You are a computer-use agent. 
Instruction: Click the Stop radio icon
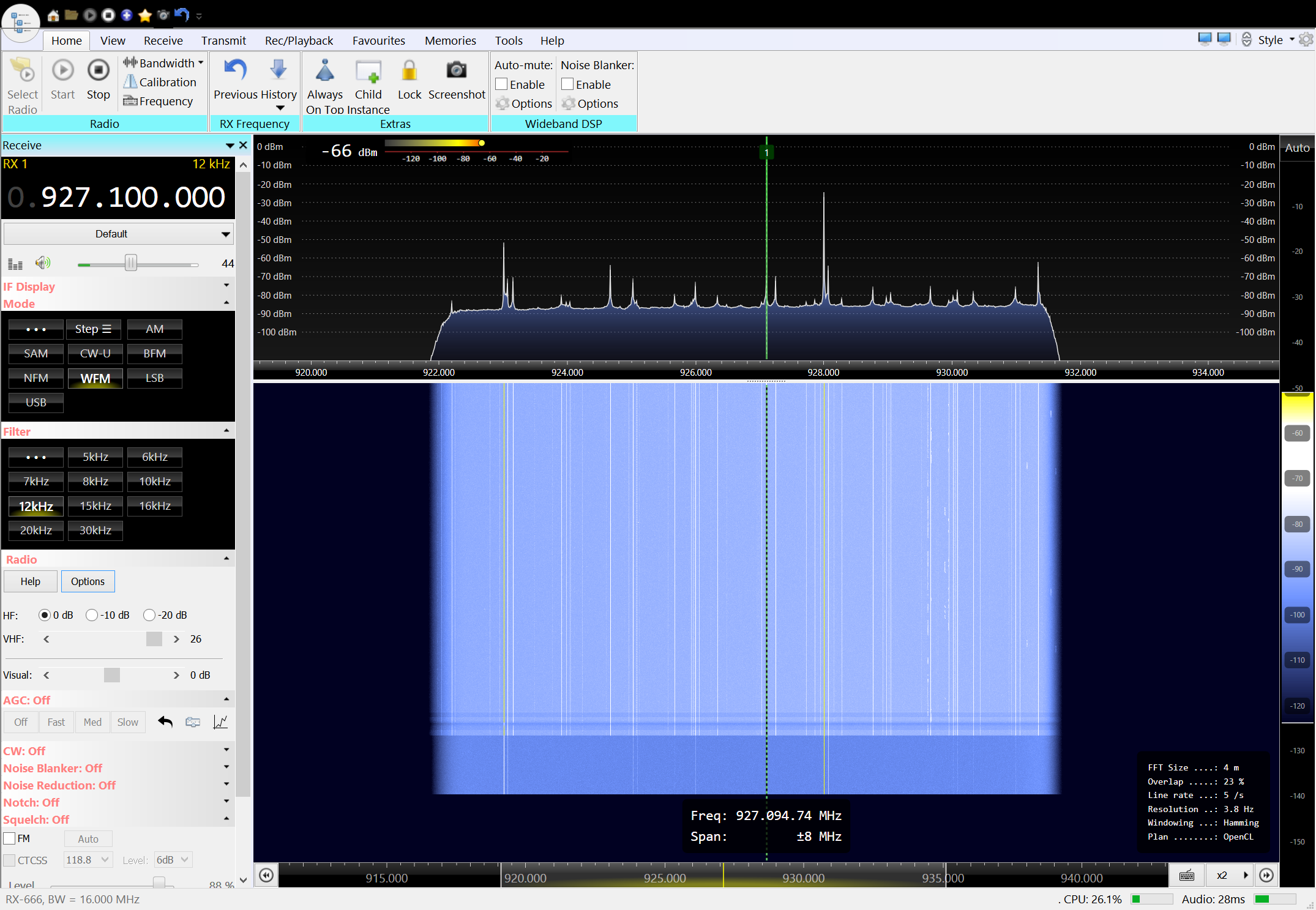pyautogui.click(x=98, y=71)
